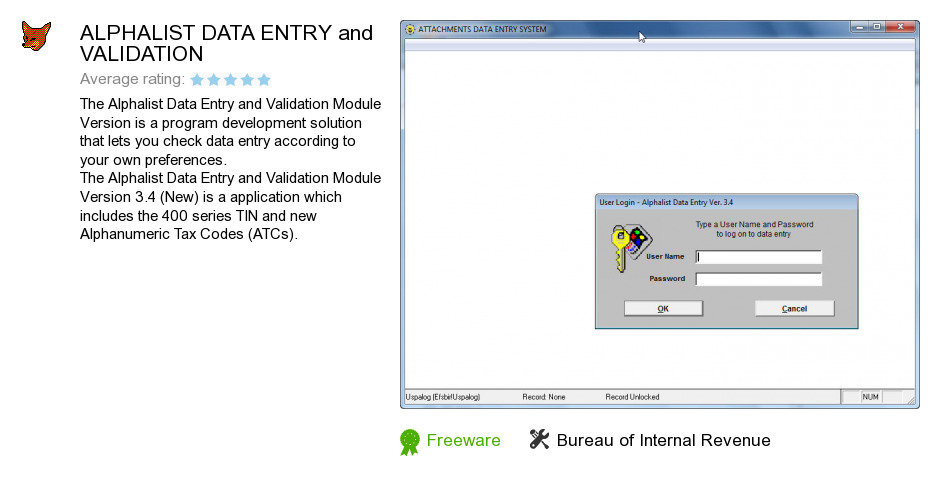Click the User Login dialog title bar
The image size is (940, 486).
click(727, 202)
